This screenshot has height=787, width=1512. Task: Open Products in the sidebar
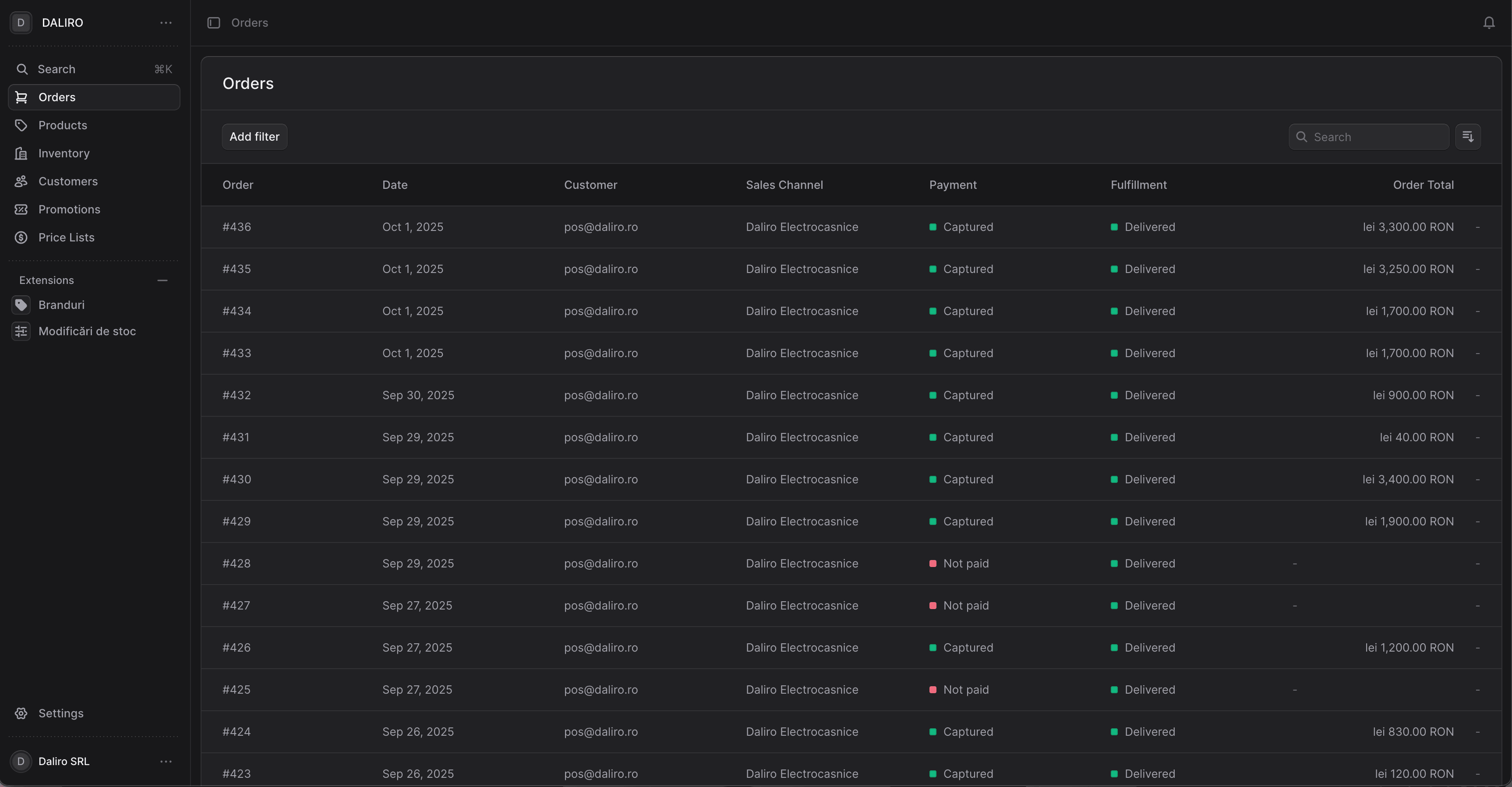(62, 125)
